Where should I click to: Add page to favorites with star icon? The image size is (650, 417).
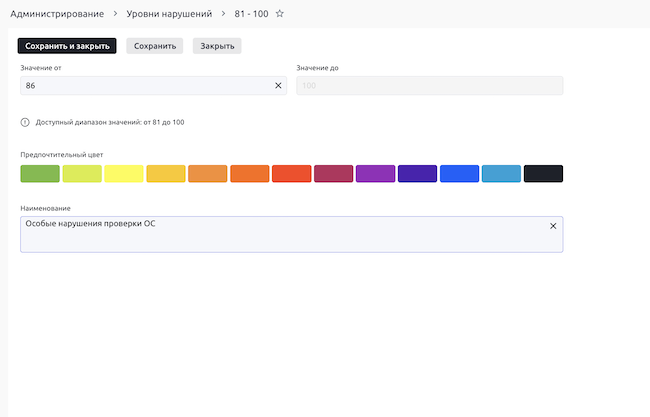[x=280, y=14]
